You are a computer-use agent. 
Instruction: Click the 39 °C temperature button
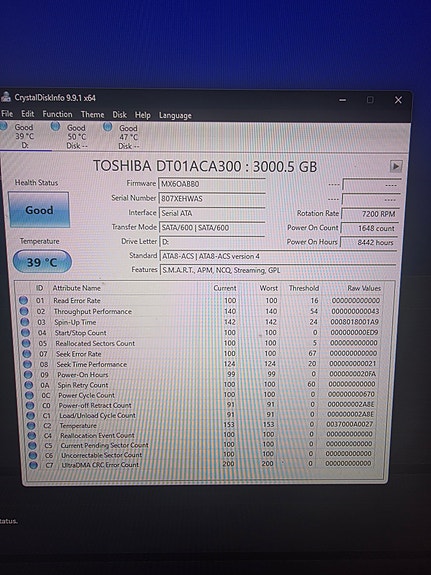pyautogui.click(x=42, y=262)
